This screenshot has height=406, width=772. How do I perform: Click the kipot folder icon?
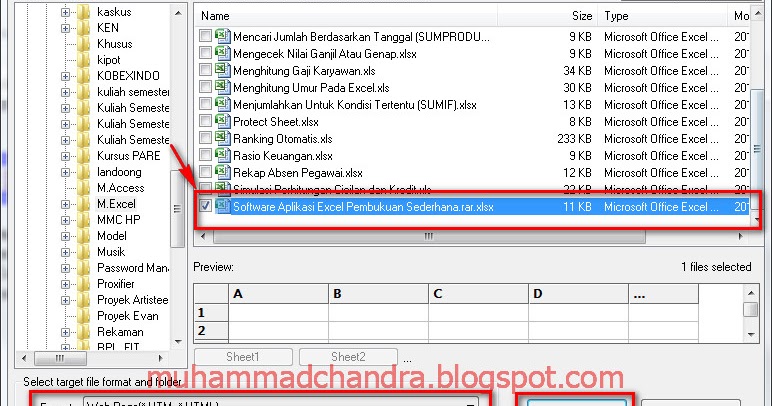tap(84, 60)
